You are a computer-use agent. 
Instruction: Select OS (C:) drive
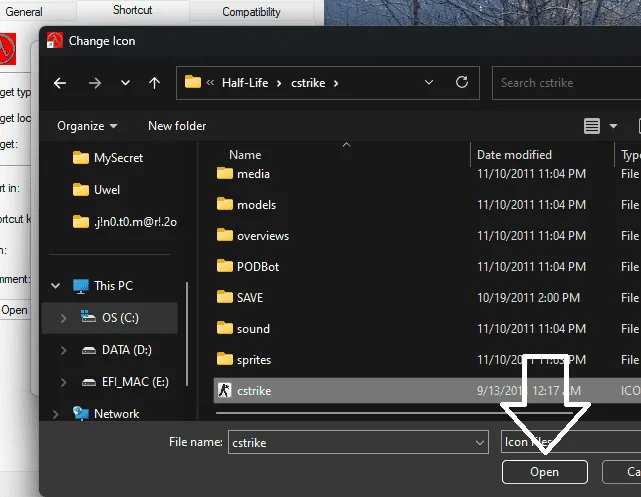pyautogui.click(x=110, y=318)
